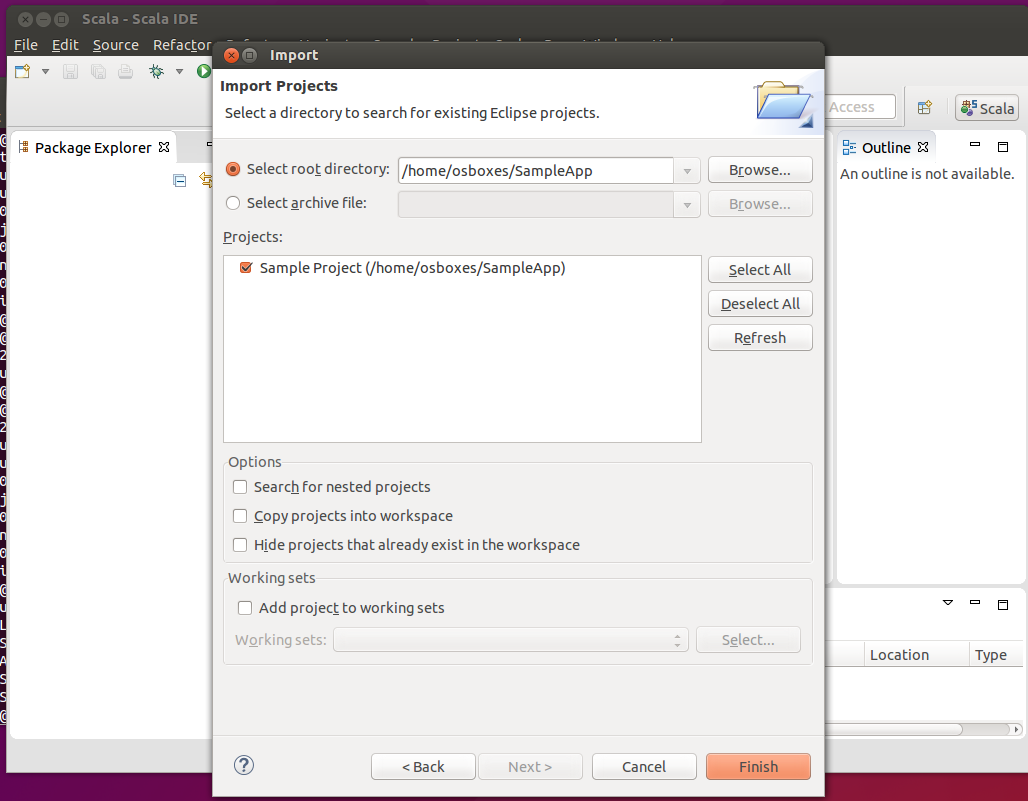Click the help question mark icon in Import dialog
Viewport: 1028px width, 801px height.
[244, 765]
